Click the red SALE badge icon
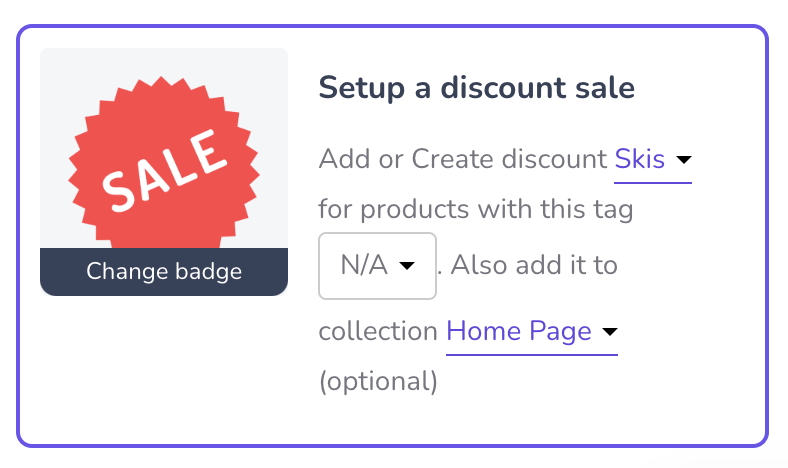Screen dimensions: 788x468 click(164, 162)
